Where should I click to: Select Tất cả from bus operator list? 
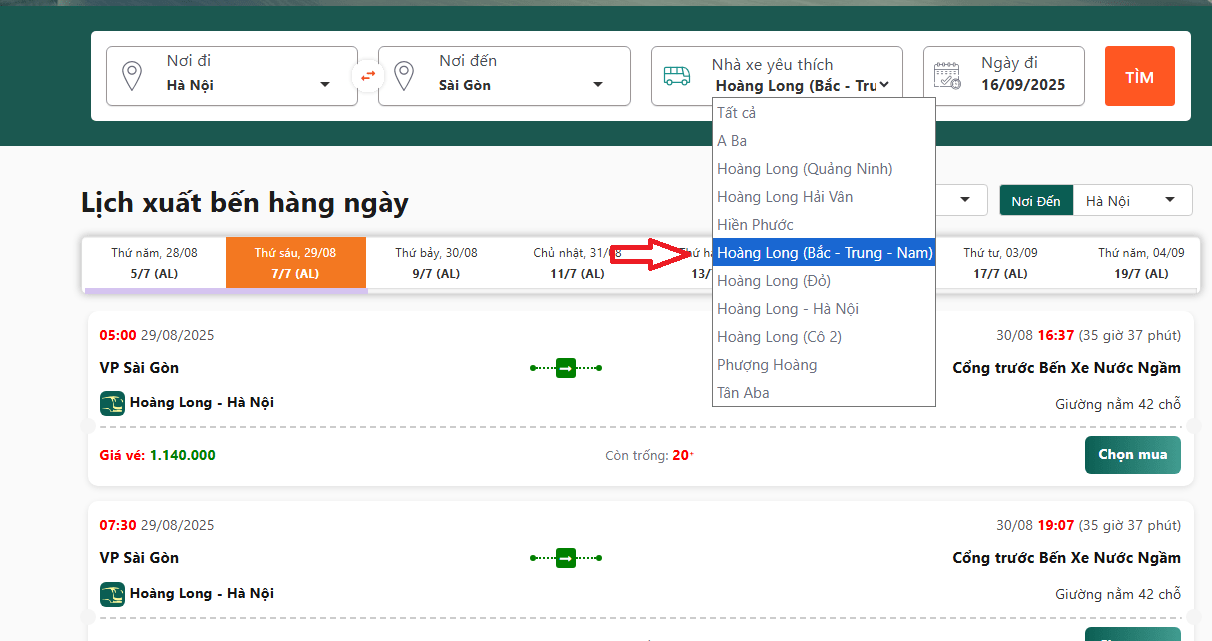click(737, 113)
